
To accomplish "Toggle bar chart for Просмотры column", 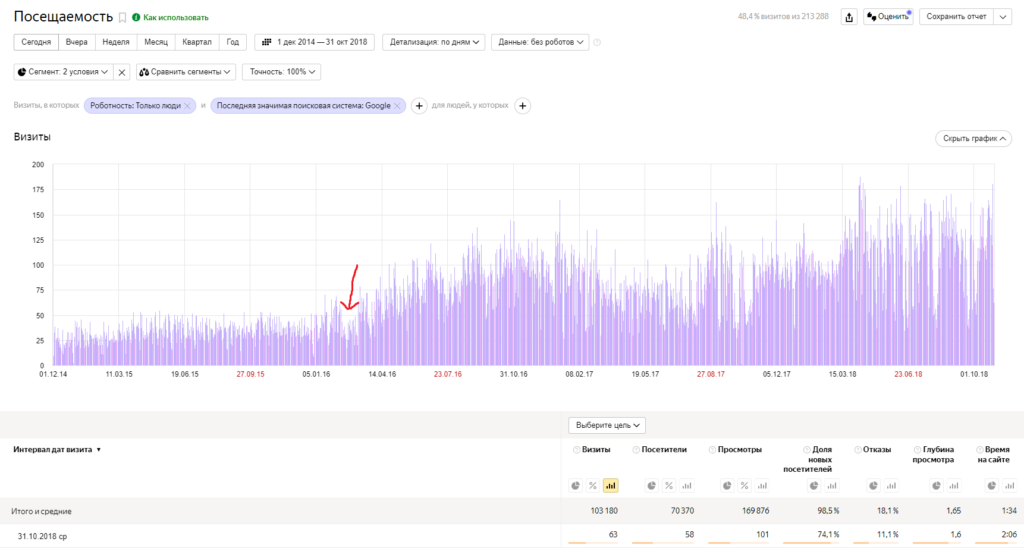I will (x=762, y=485).
